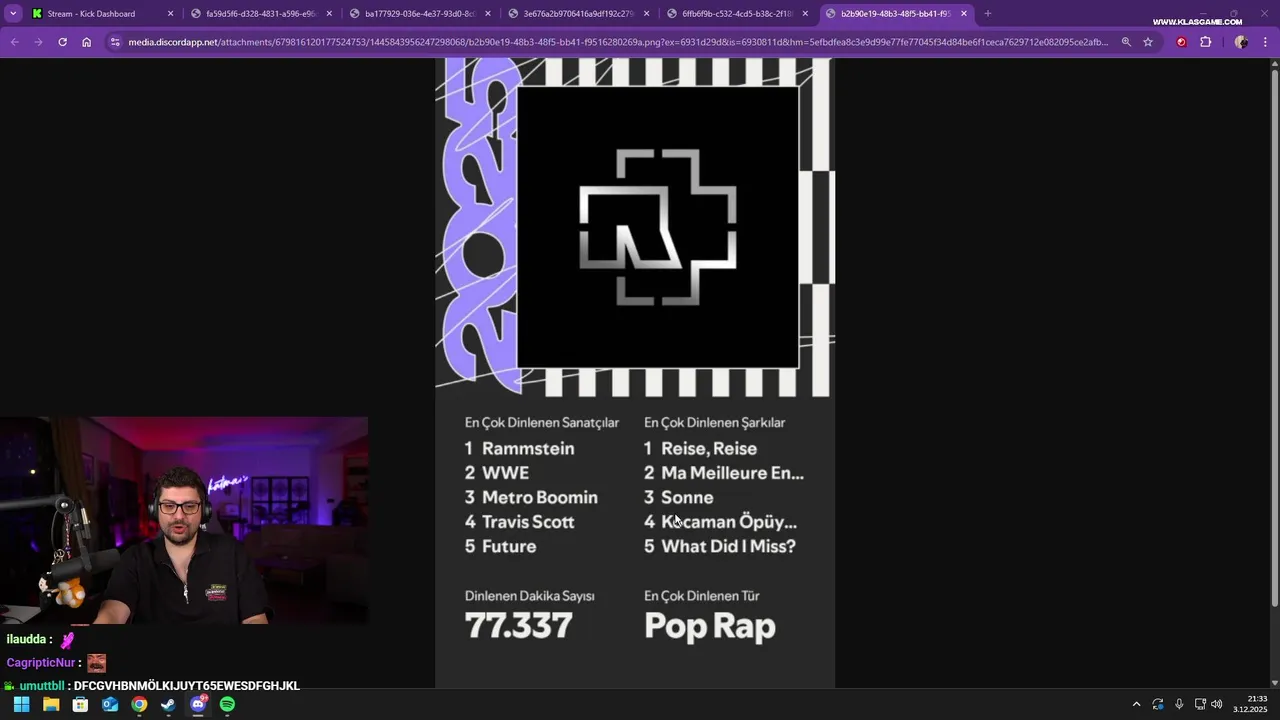
Task: Go forward to the next page
Action: click(x=38, y=42)
